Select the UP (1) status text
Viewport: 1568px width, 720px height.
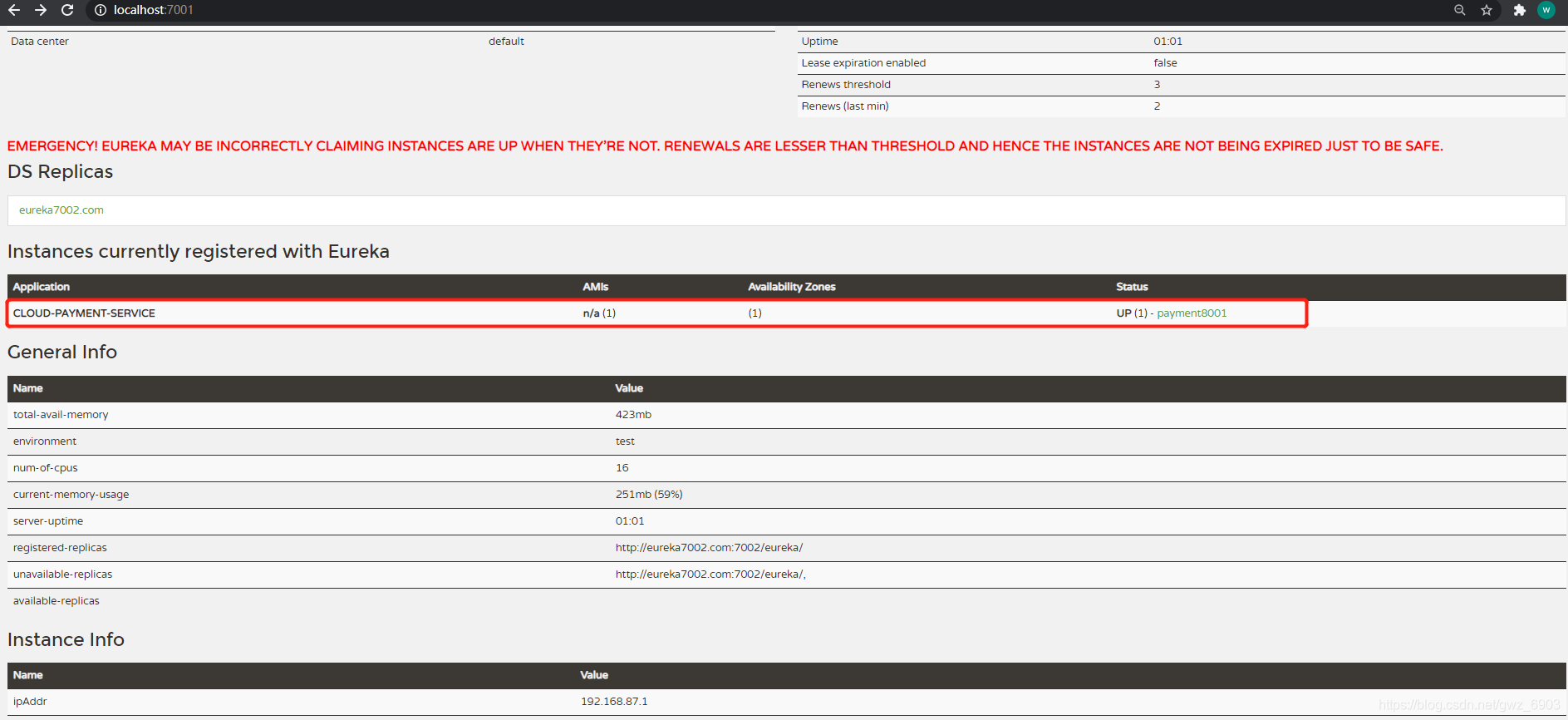tap(1132, 313)
